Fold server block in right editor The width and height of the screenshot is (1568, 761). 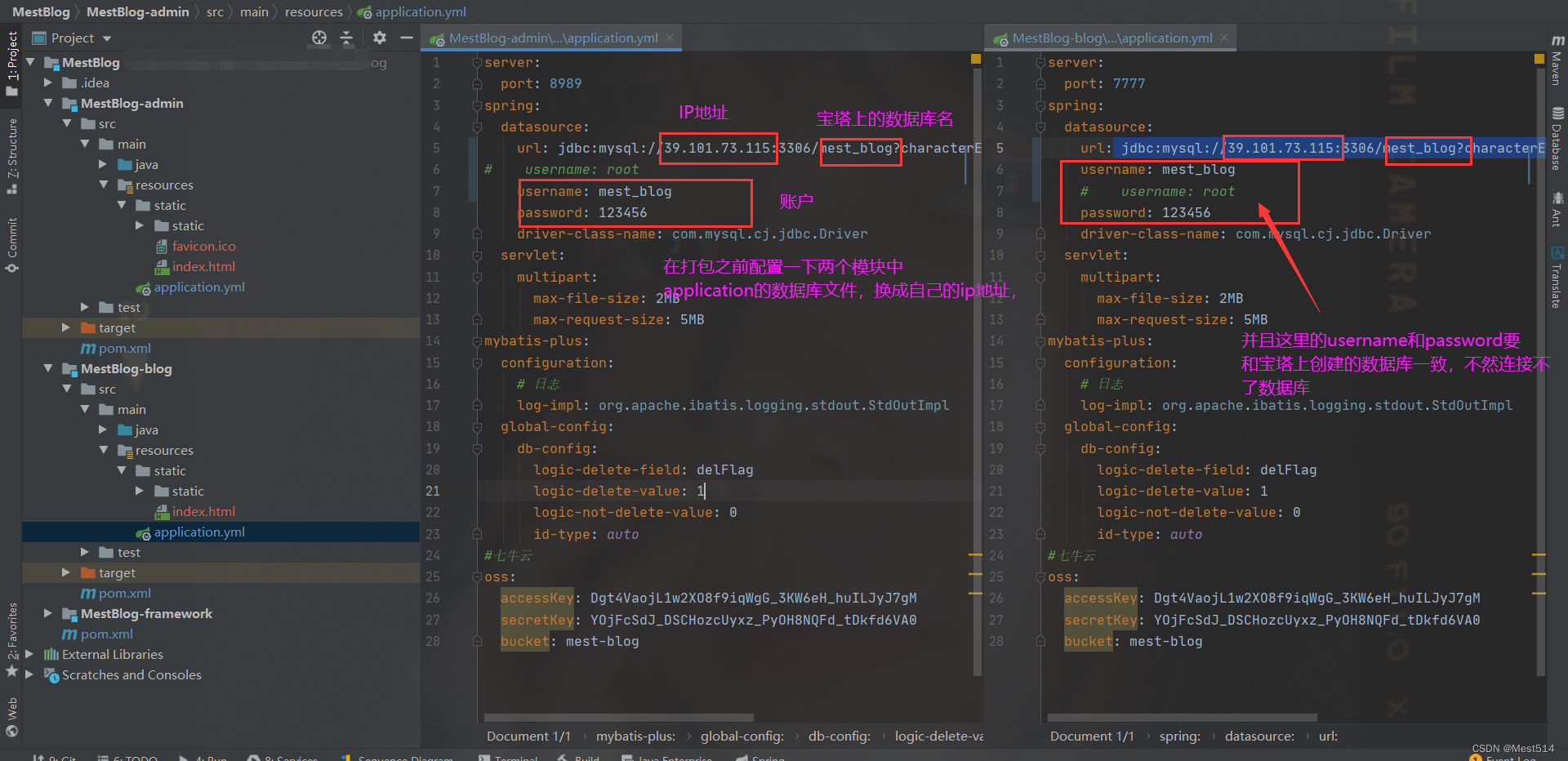coord(1040,62)
